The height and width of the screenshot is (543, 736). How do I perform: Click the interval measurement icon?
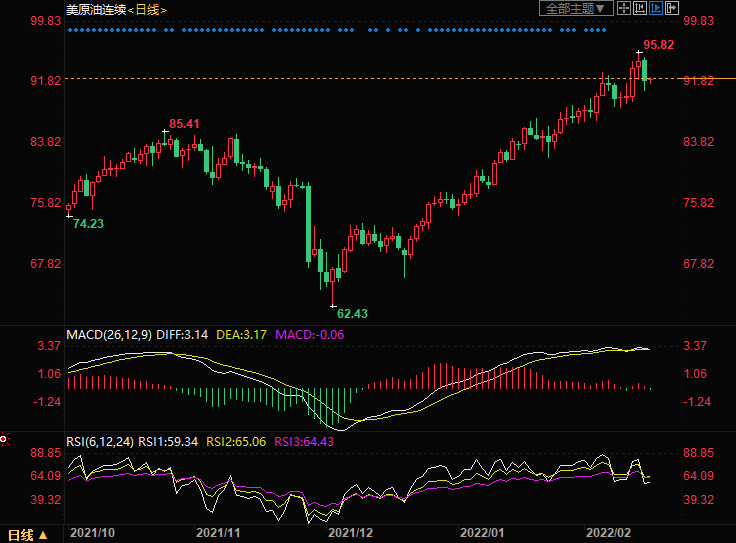point(640,9)
